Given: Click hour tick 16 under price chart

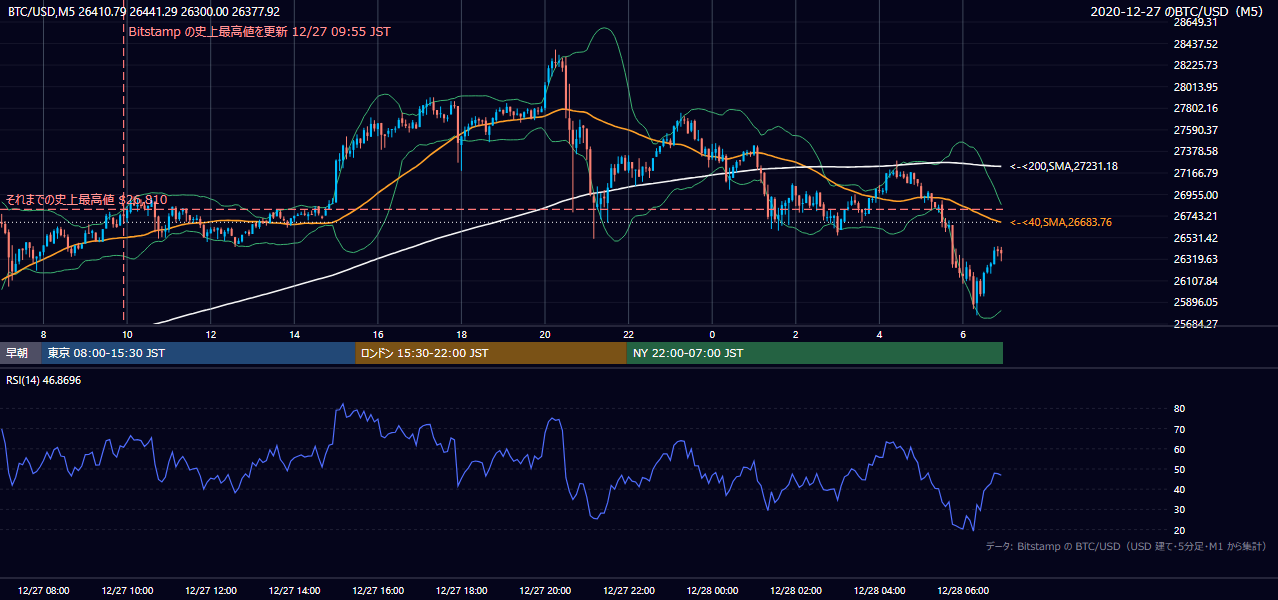Looking at the screenshot, I should (378, 334).
